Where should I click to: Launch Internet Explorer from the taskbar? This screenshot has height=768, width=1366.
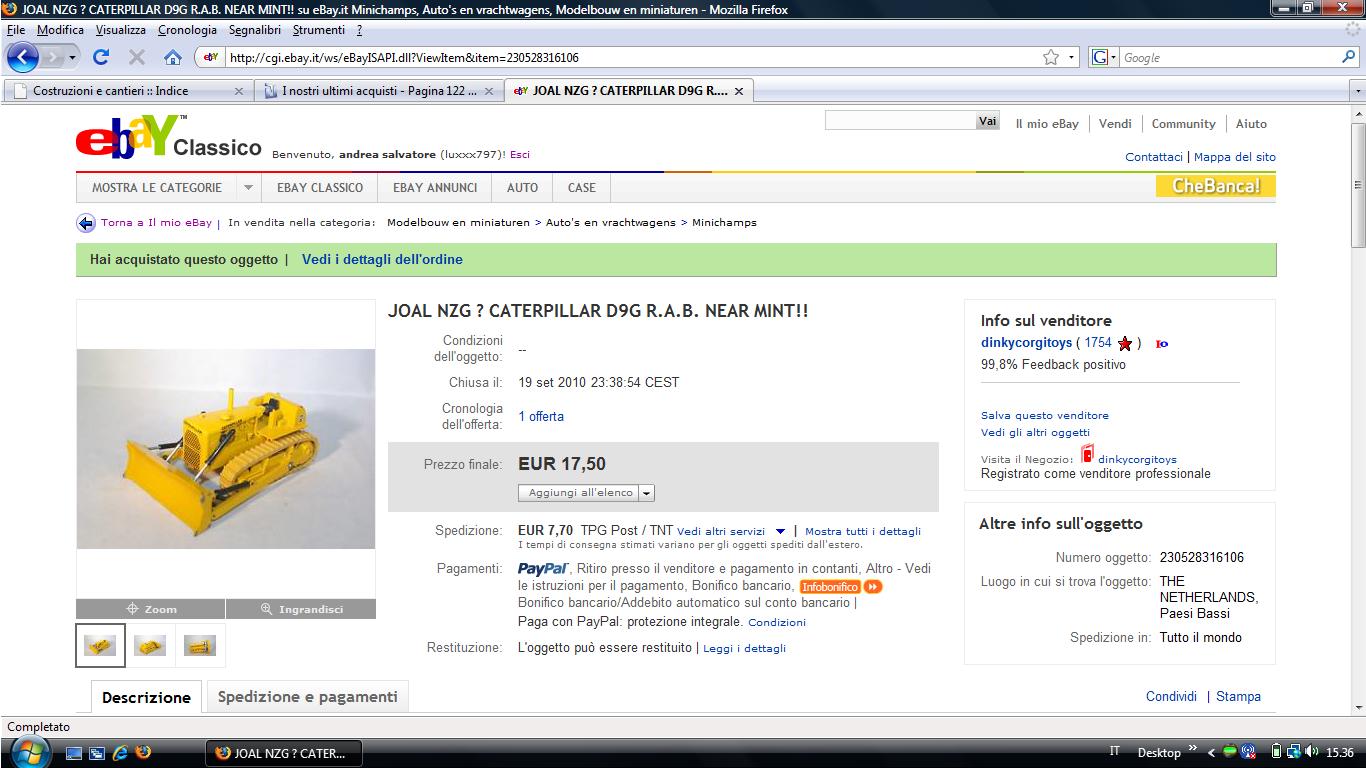point(120,753)
